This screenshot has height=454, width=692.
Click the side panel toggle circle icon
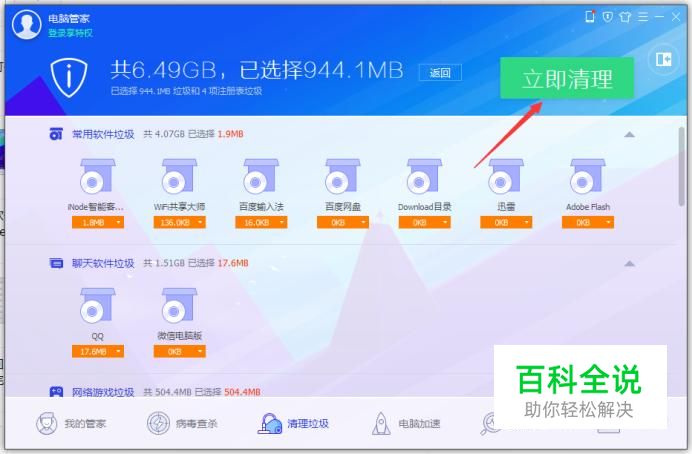tap(663, 59)
